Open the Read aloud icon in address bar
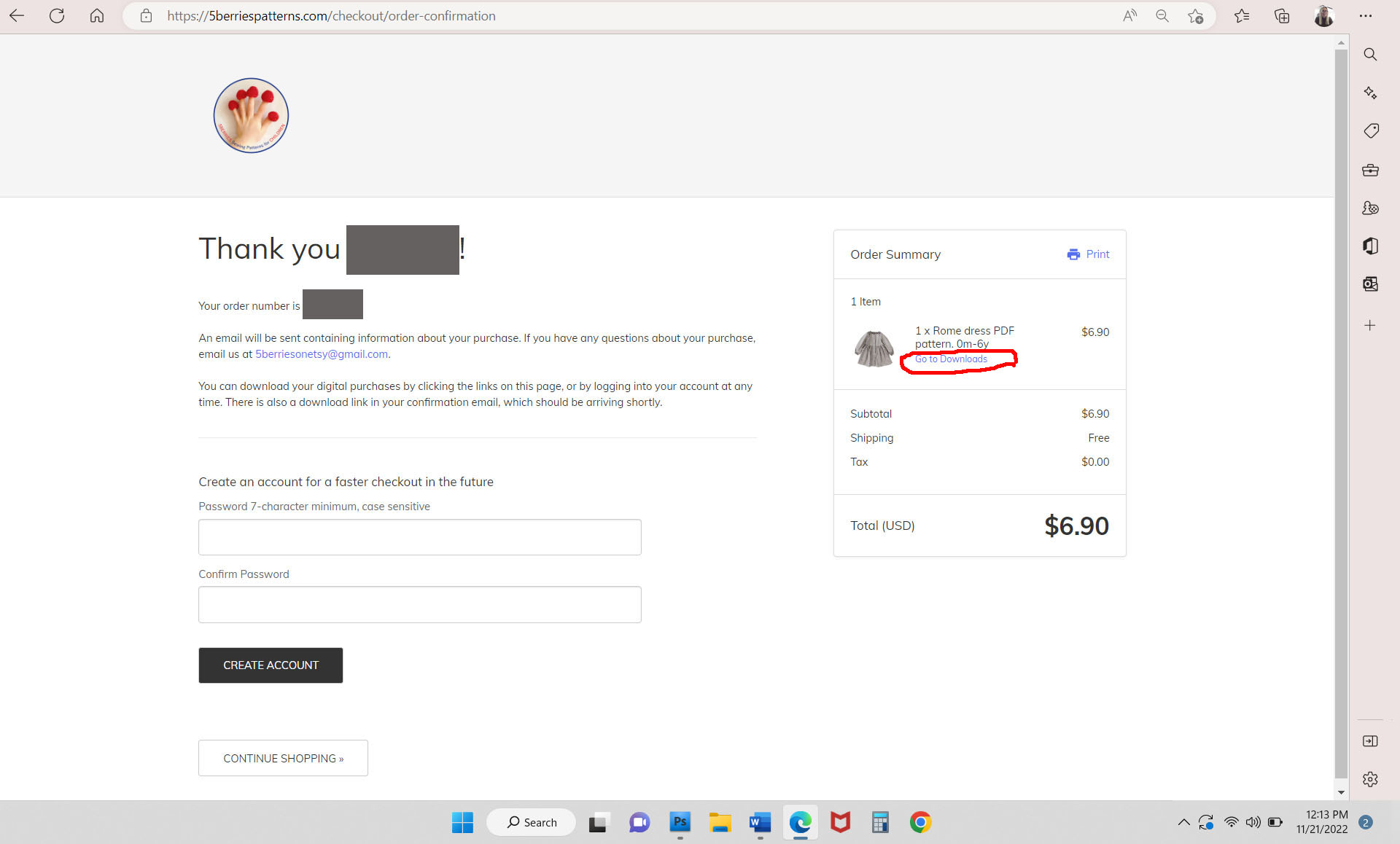 click(x=1129, y=15)
